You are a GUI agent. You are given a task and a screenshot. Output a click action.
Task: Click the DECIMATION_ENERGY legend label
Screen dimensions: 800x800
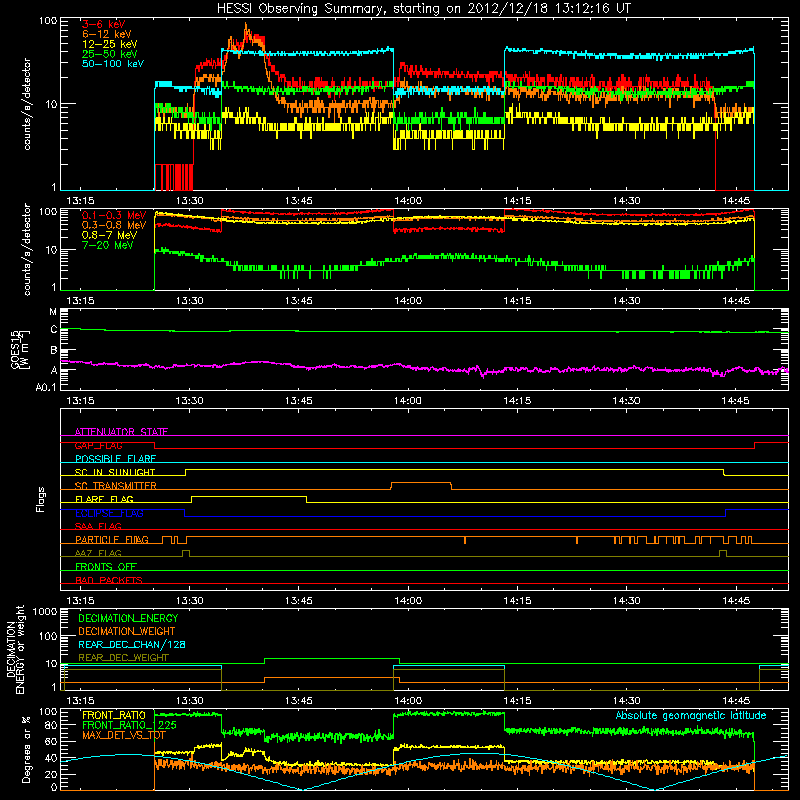128,618
